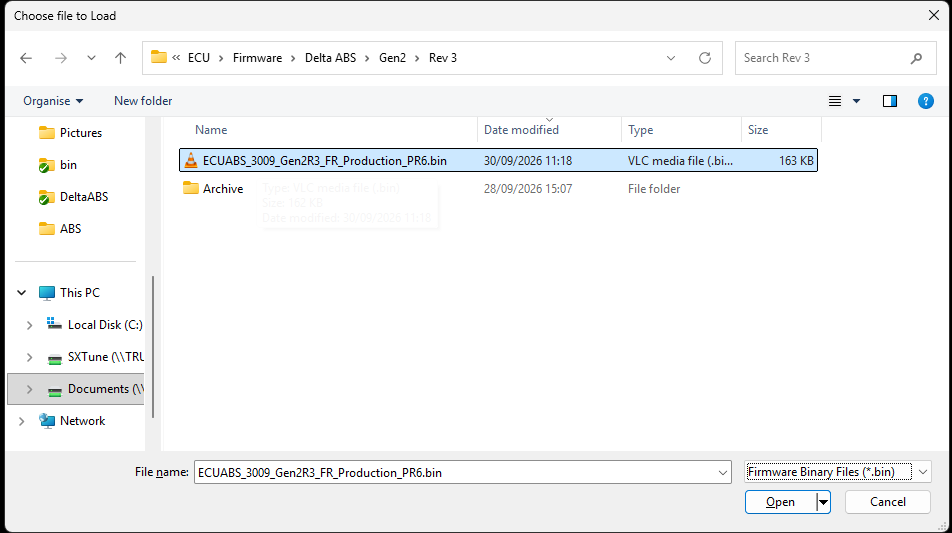The image size is (952, 533).
Task: Go back with the back arrow
Action: (26, 58)
